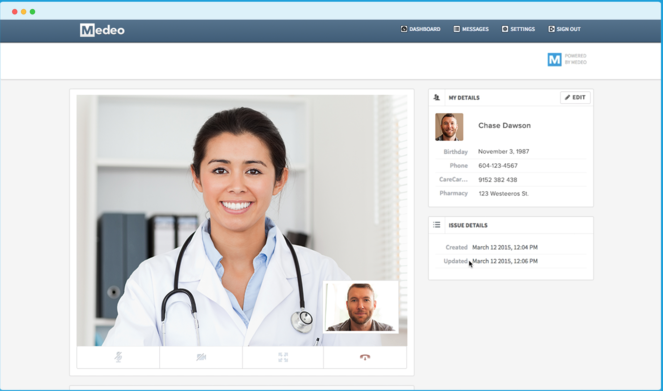Open Settings in the top navigation
Screen dimensions: 663x391
[518, 29]
